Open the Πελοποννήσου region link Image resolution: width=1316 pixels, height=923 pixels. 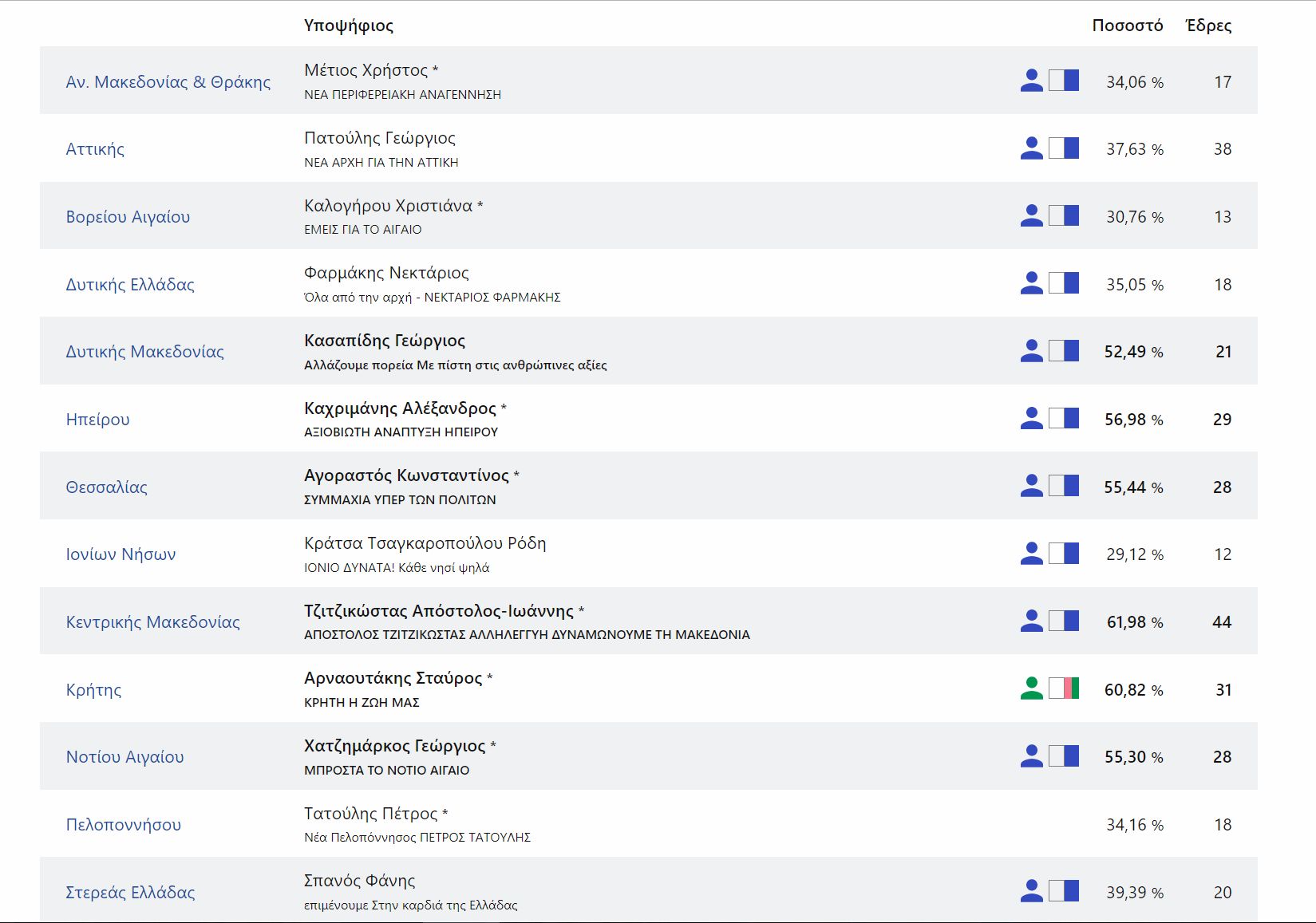[123, 824]
